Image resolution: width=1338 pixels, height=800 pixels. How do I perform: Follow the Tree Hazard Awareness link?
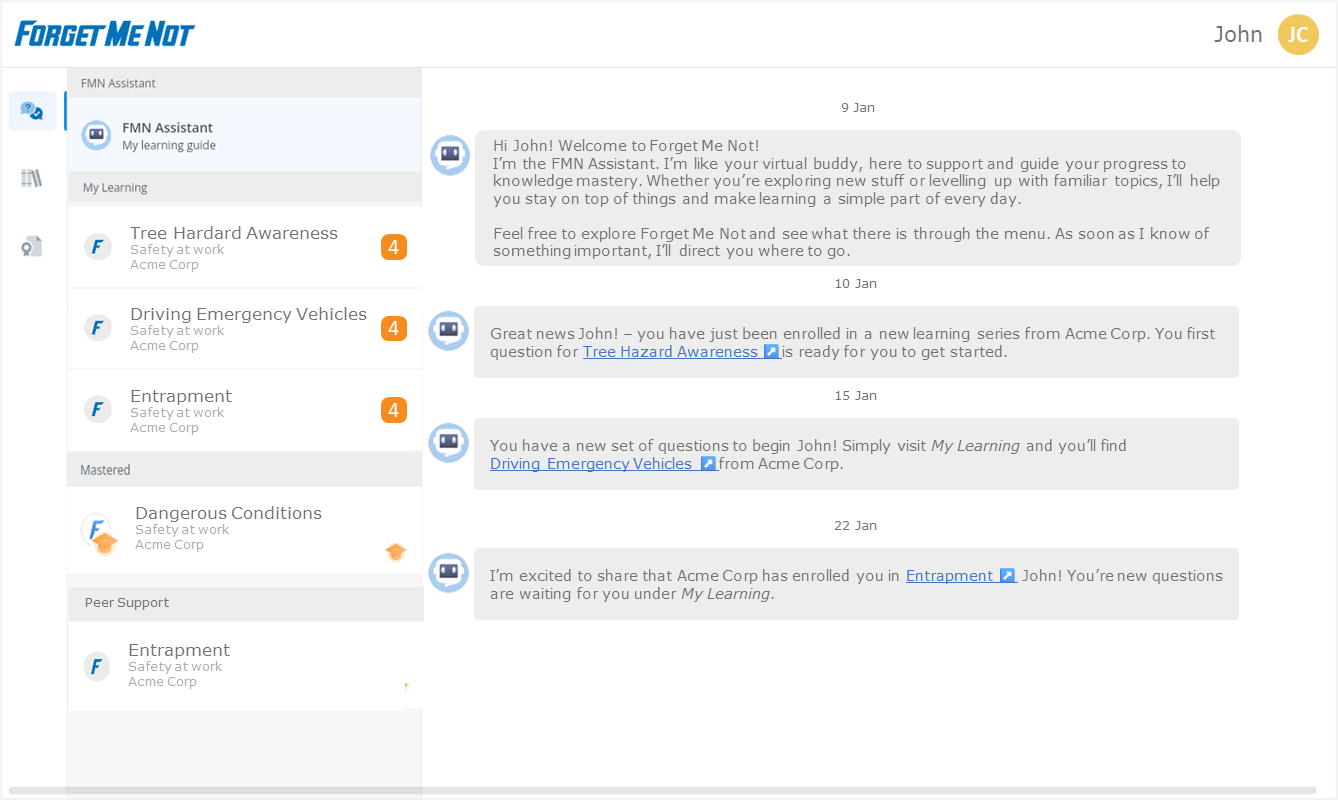(x=680, y=352)
